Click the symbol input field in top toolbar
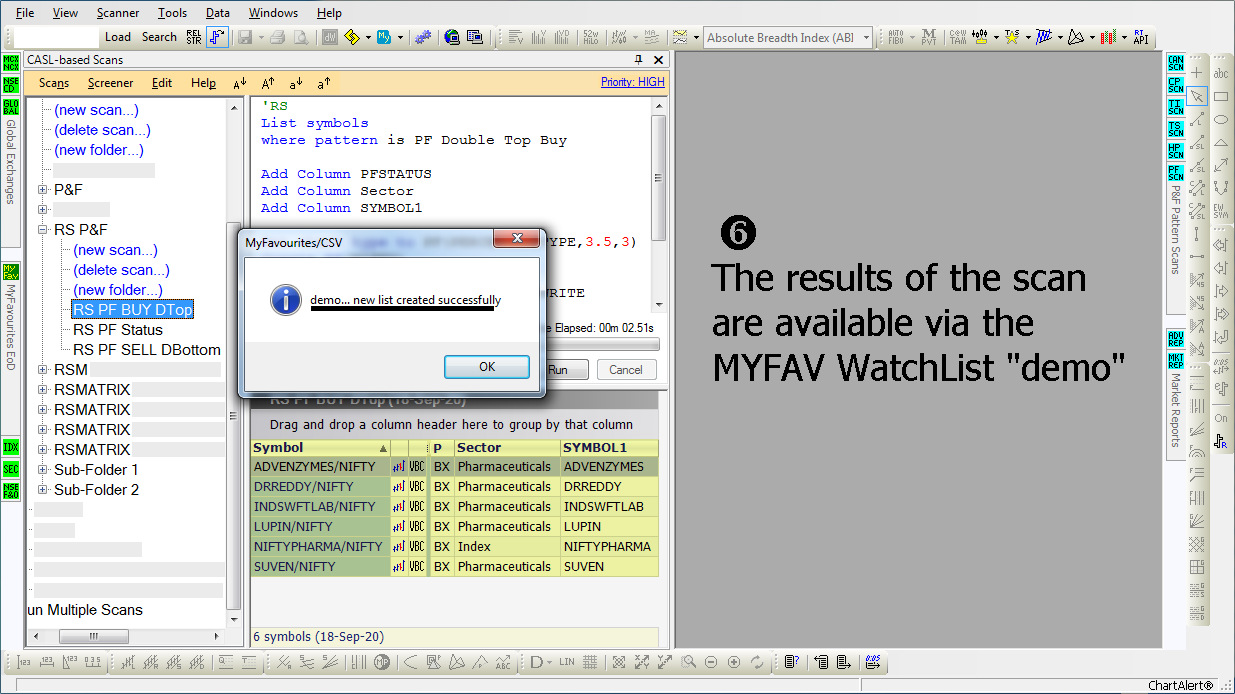1235x694 pixels. 56,37
